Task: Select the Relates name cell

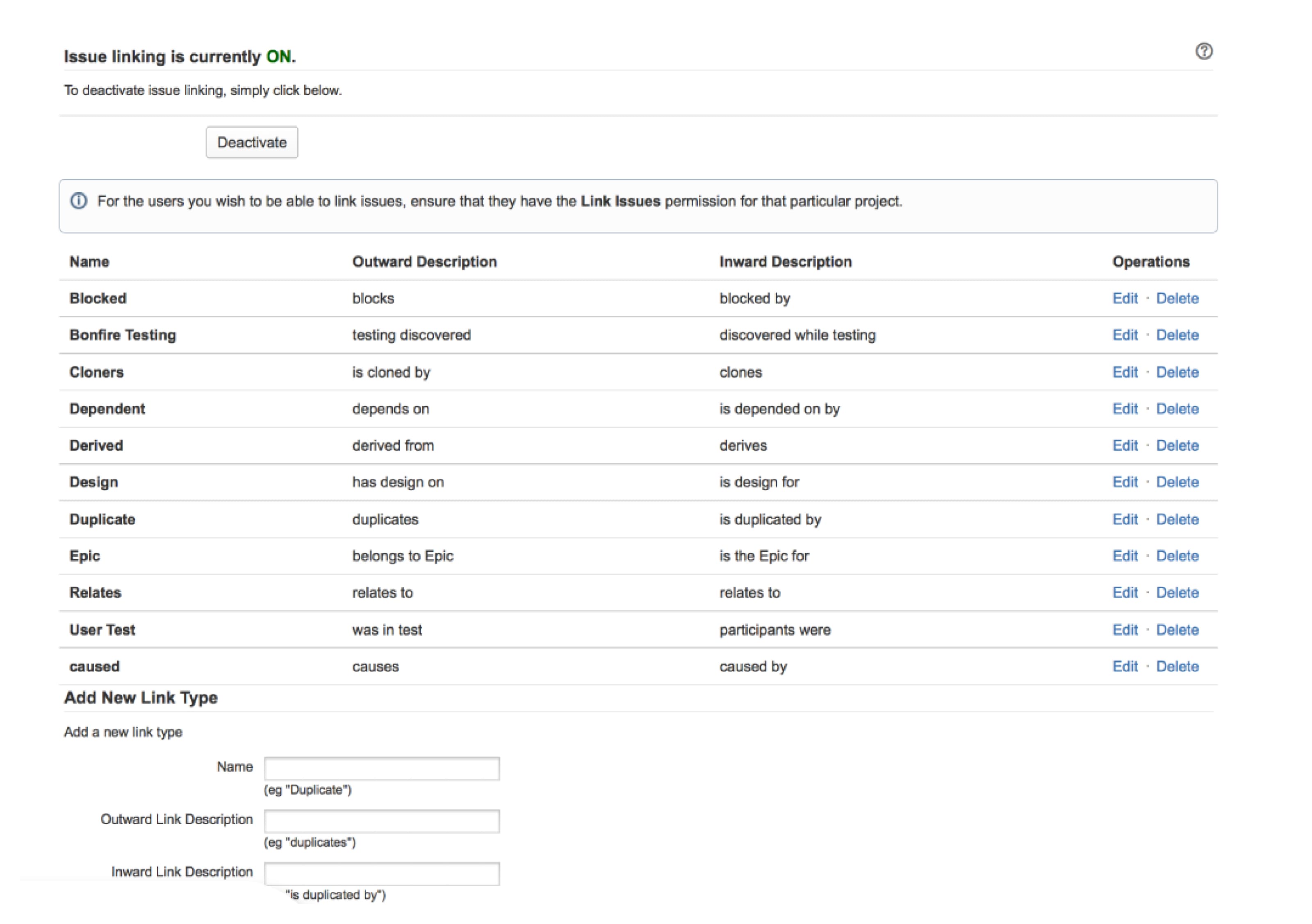Action: tap(95, 593)
